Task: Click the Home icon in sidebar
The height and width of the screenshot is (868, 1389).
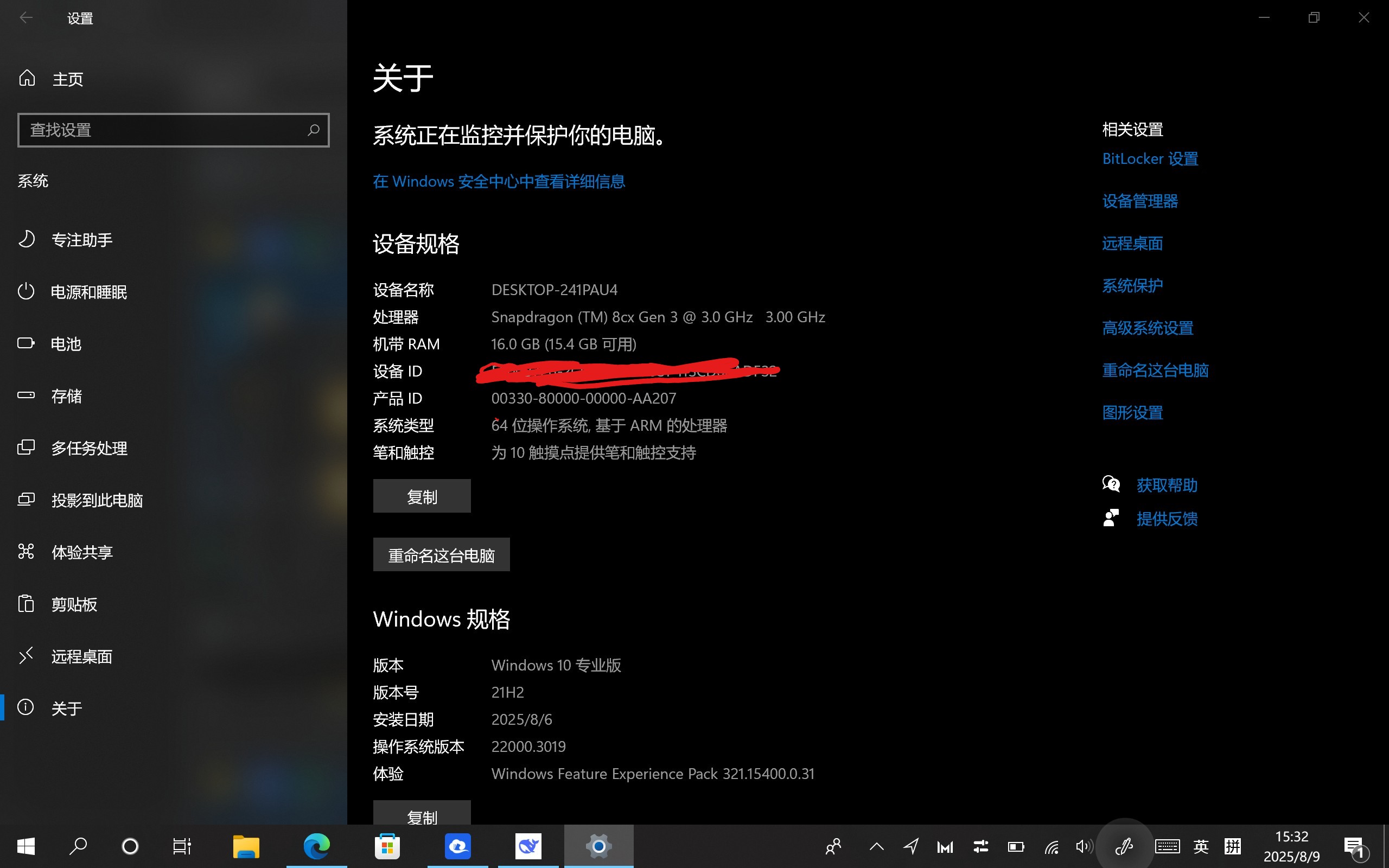Action: click(x=27, y=78)
